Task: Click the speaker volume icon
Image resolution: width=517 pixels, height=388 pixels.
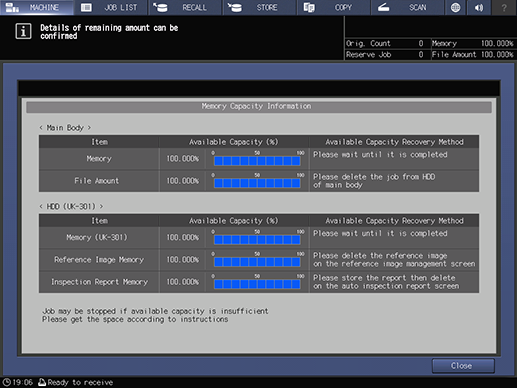Action: (x=479, y=7)
